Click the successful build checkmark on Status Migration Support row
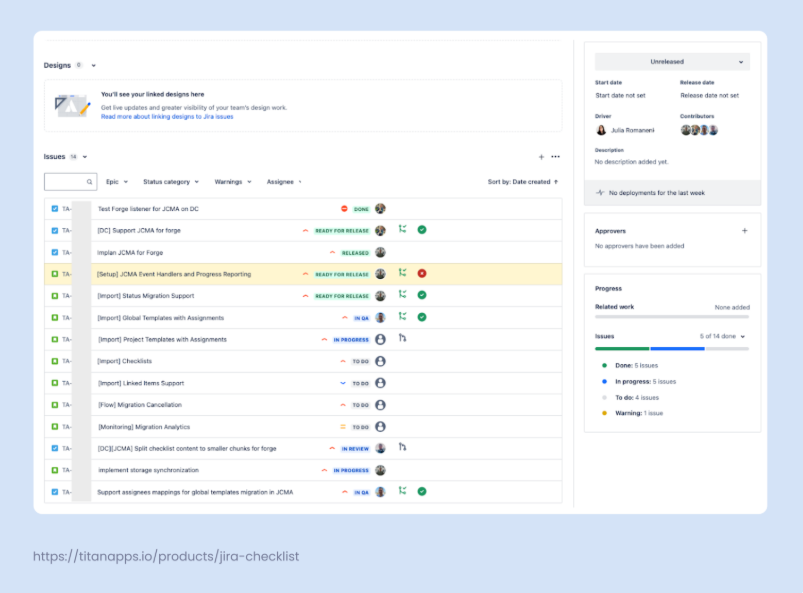 pyautogui.click(x=422, y=295)
